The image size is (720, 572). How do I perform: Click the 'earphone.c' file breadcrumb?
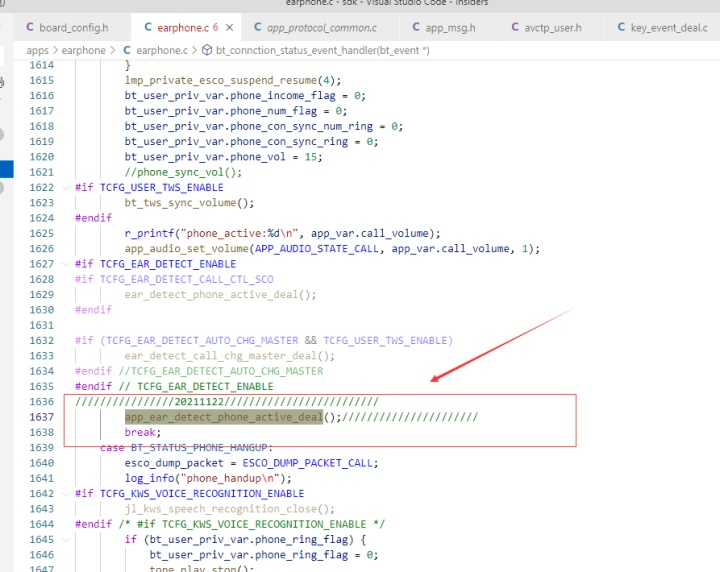[162, 50]
